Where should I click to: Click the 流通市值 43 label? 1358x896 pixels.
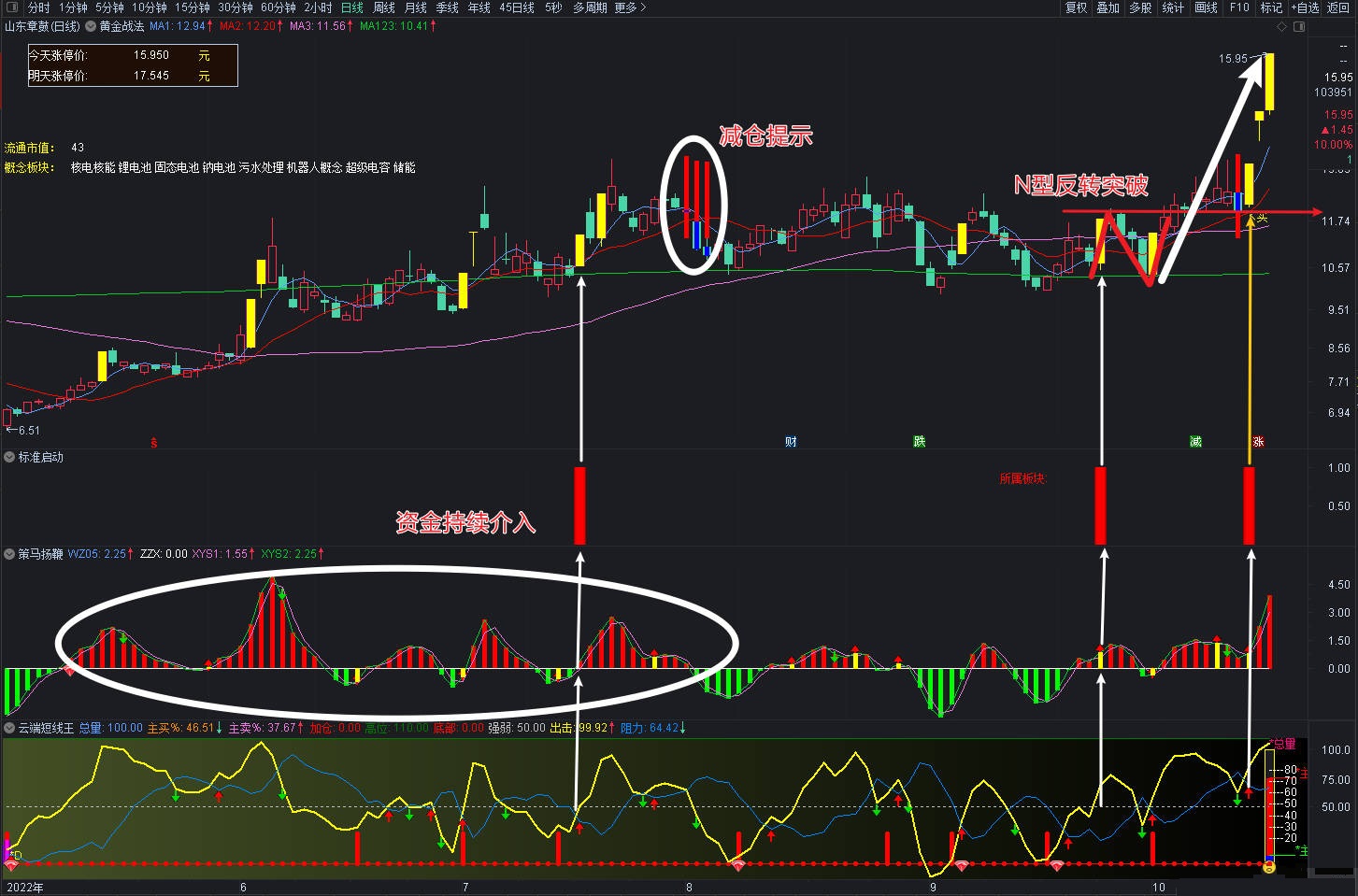pyautogui.click(x=44, y=148)
